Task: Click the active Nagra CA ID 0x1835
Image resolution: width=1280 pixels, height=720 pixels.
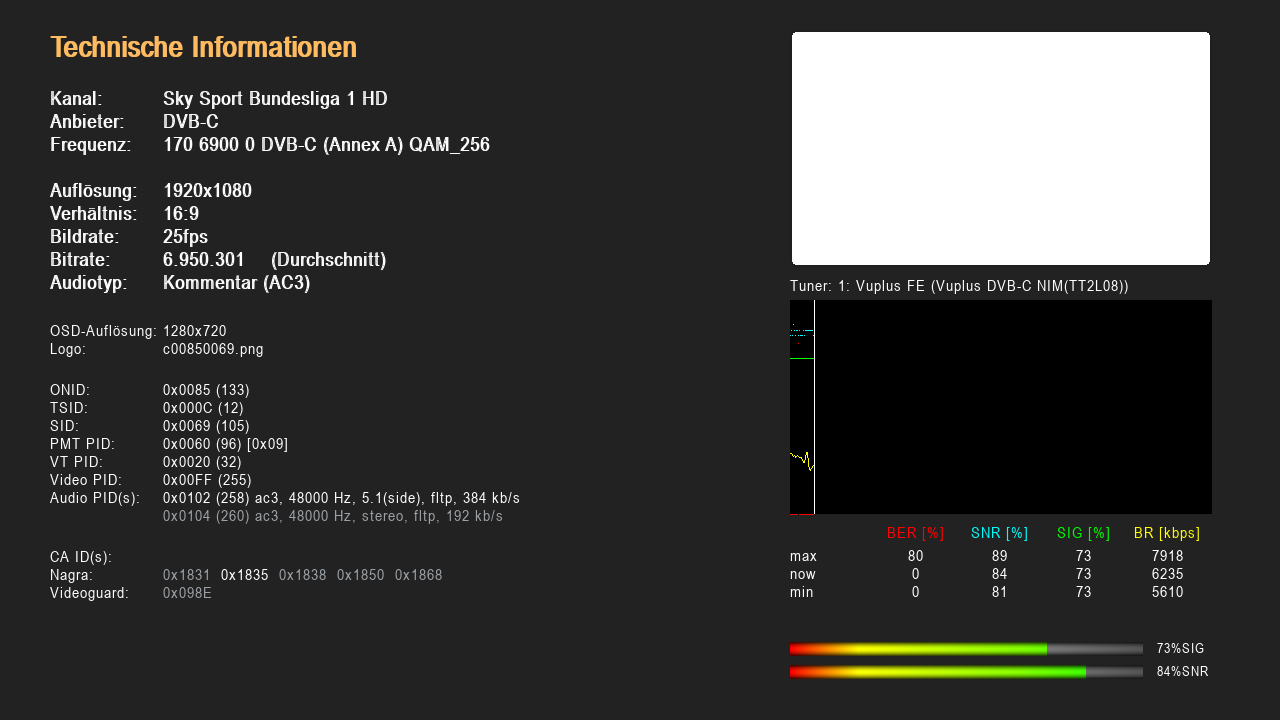Action: 244,575
